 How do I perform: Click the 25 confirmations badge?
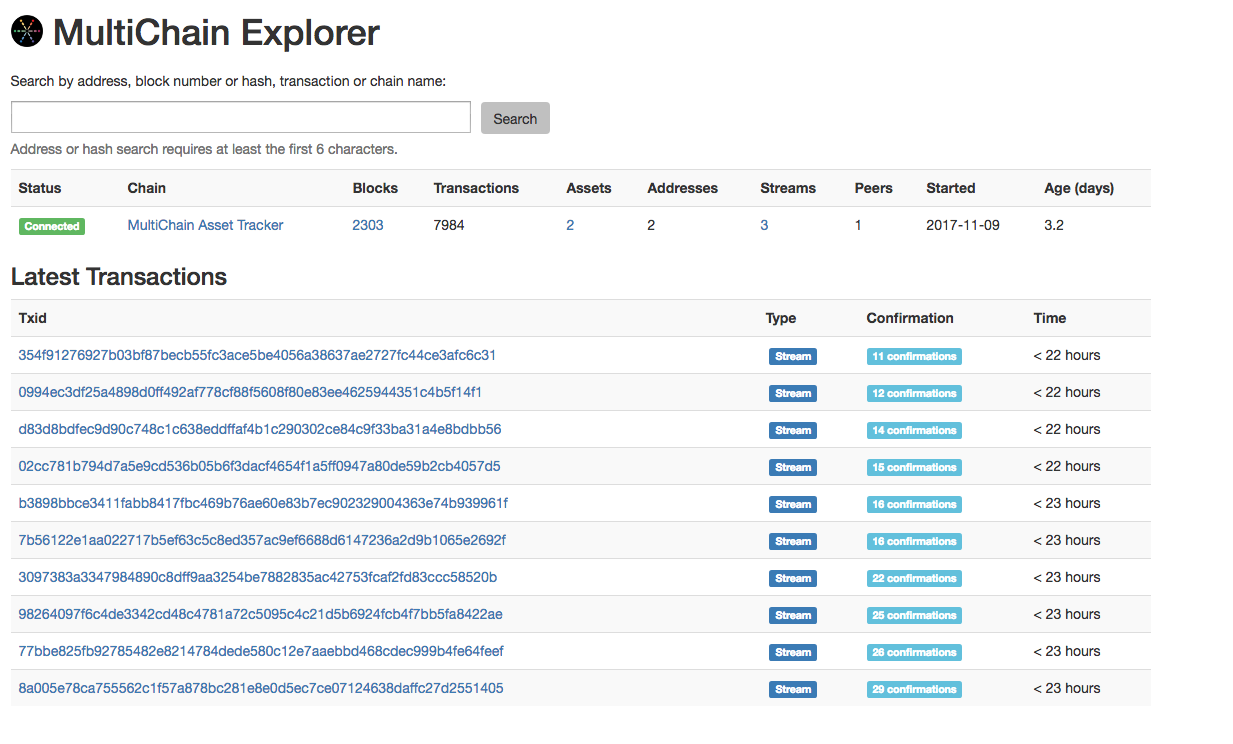pos(914,615)
